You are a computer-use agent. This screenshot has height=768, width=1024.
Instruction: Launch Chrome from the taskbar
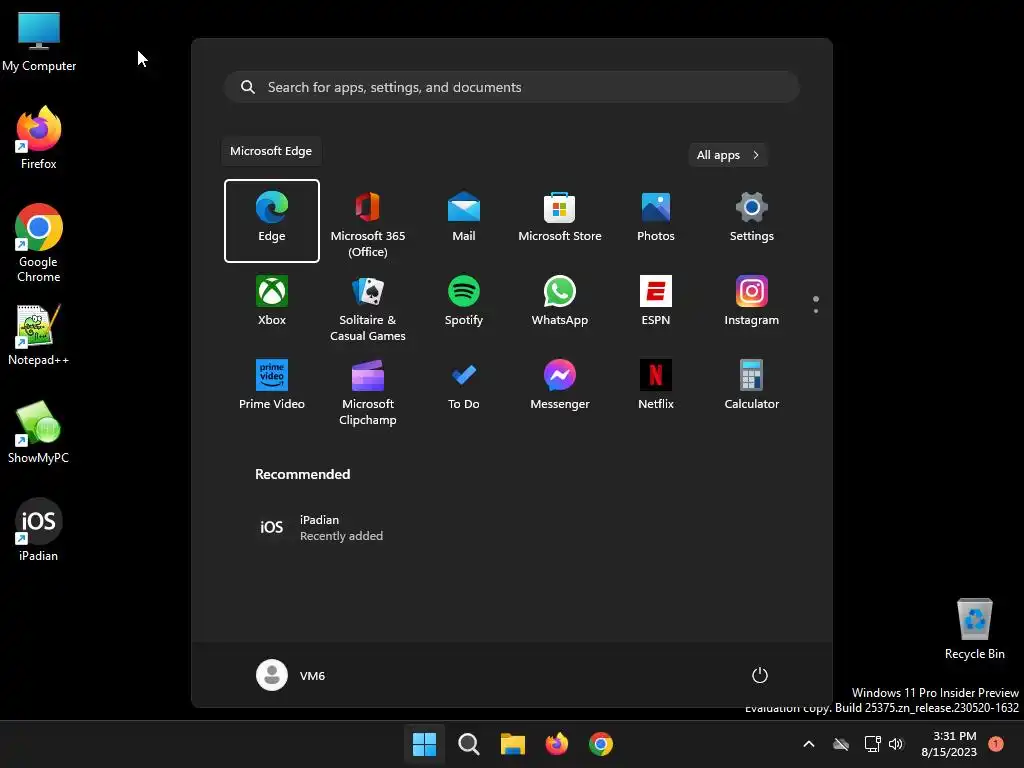click(x=601, y=744)
